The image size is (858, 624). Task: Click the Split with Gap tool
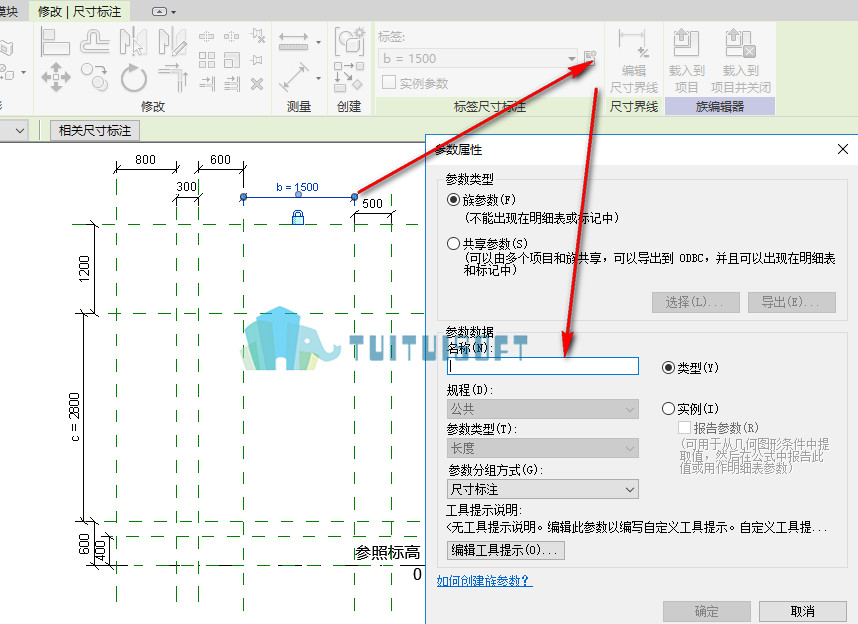(x=231, y=37)
